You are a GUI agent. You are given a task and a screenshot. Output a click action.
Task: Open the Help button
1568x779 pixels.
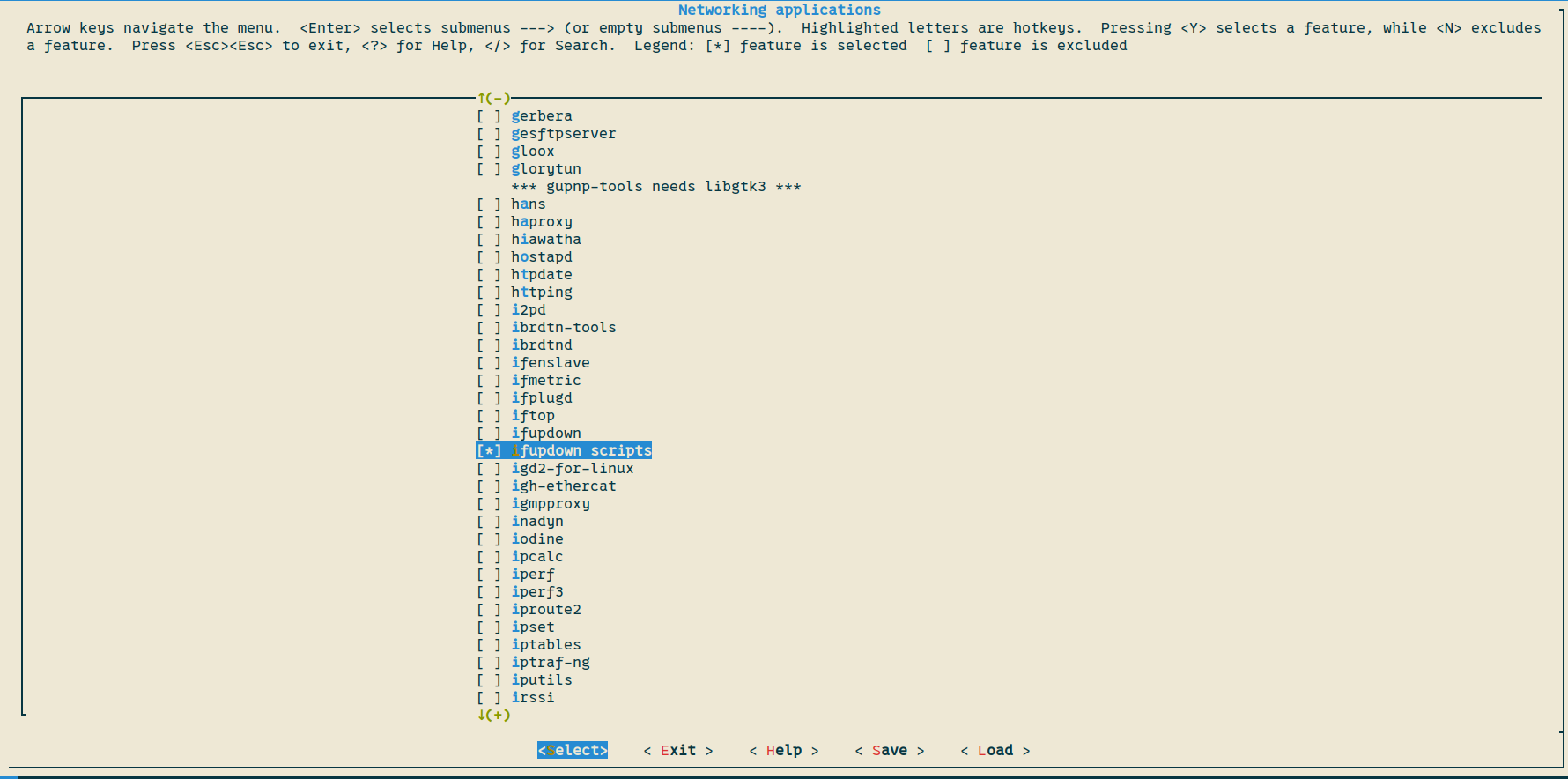784,751
